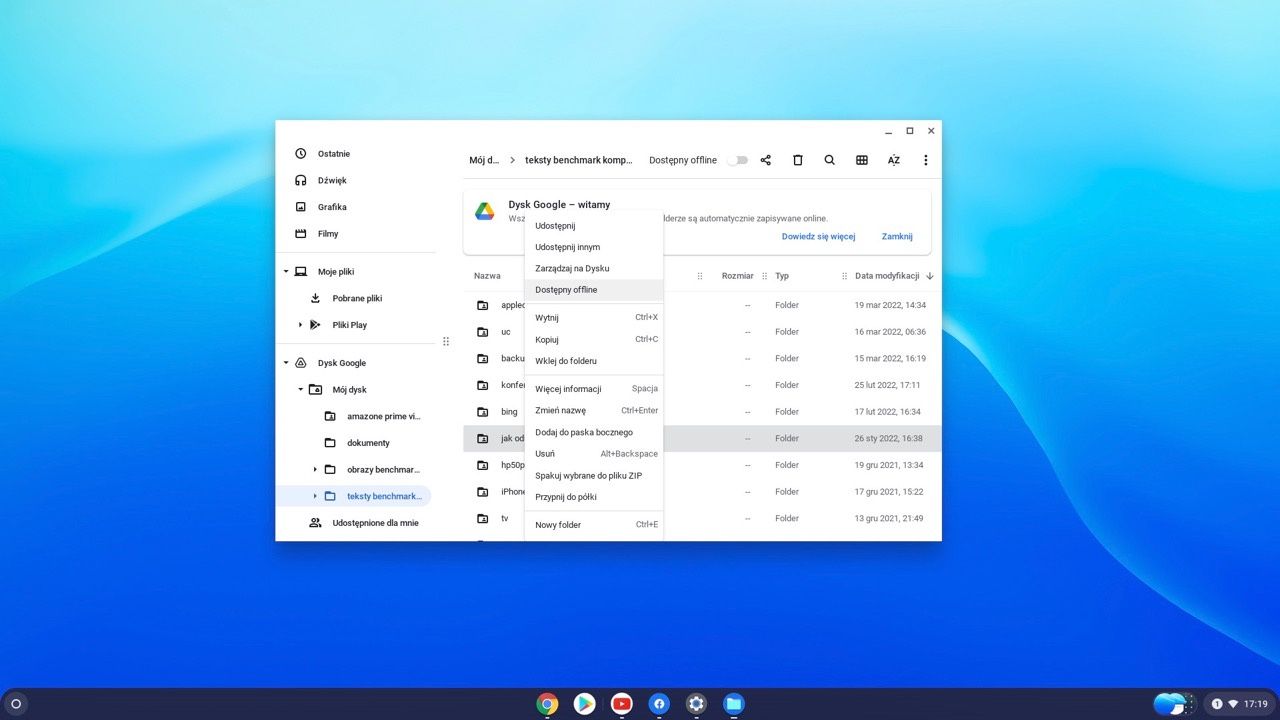Click the share icon in the toolbar

[766, 160]
